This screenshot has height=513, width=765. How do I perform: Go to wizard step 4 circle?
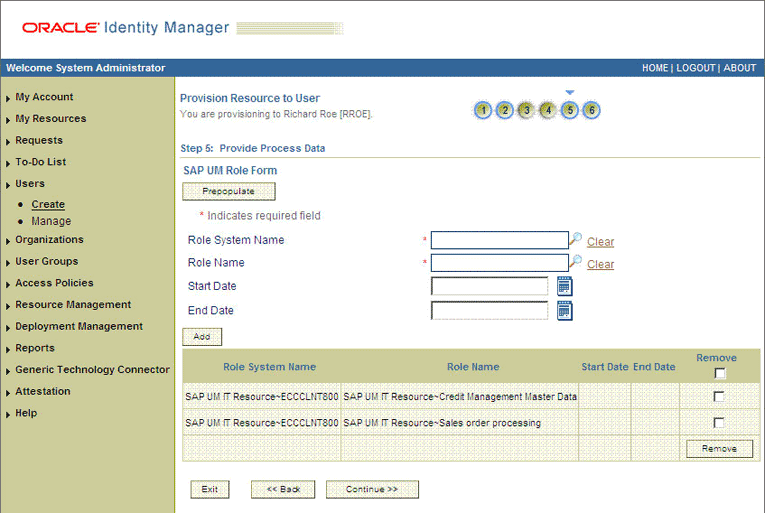coord(548,110)
